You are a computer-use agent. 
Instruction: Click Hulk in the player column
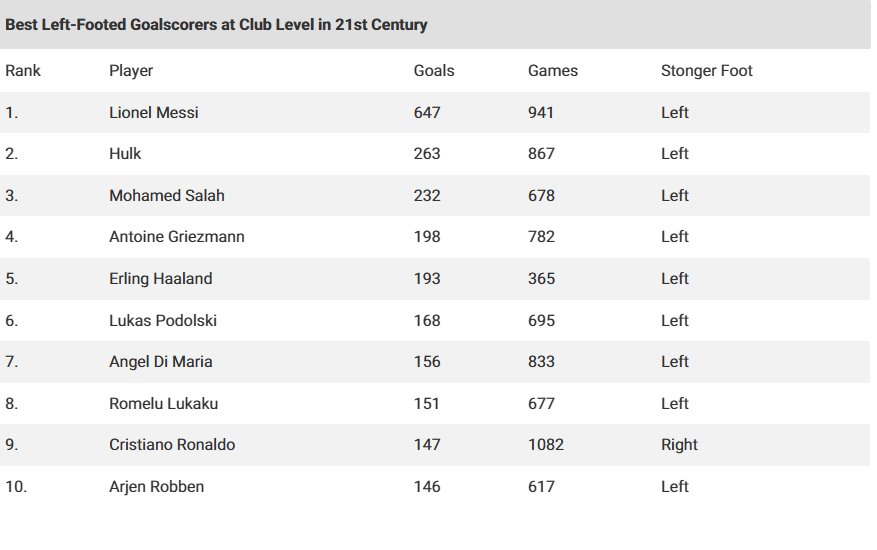click(x=123, y=154)
